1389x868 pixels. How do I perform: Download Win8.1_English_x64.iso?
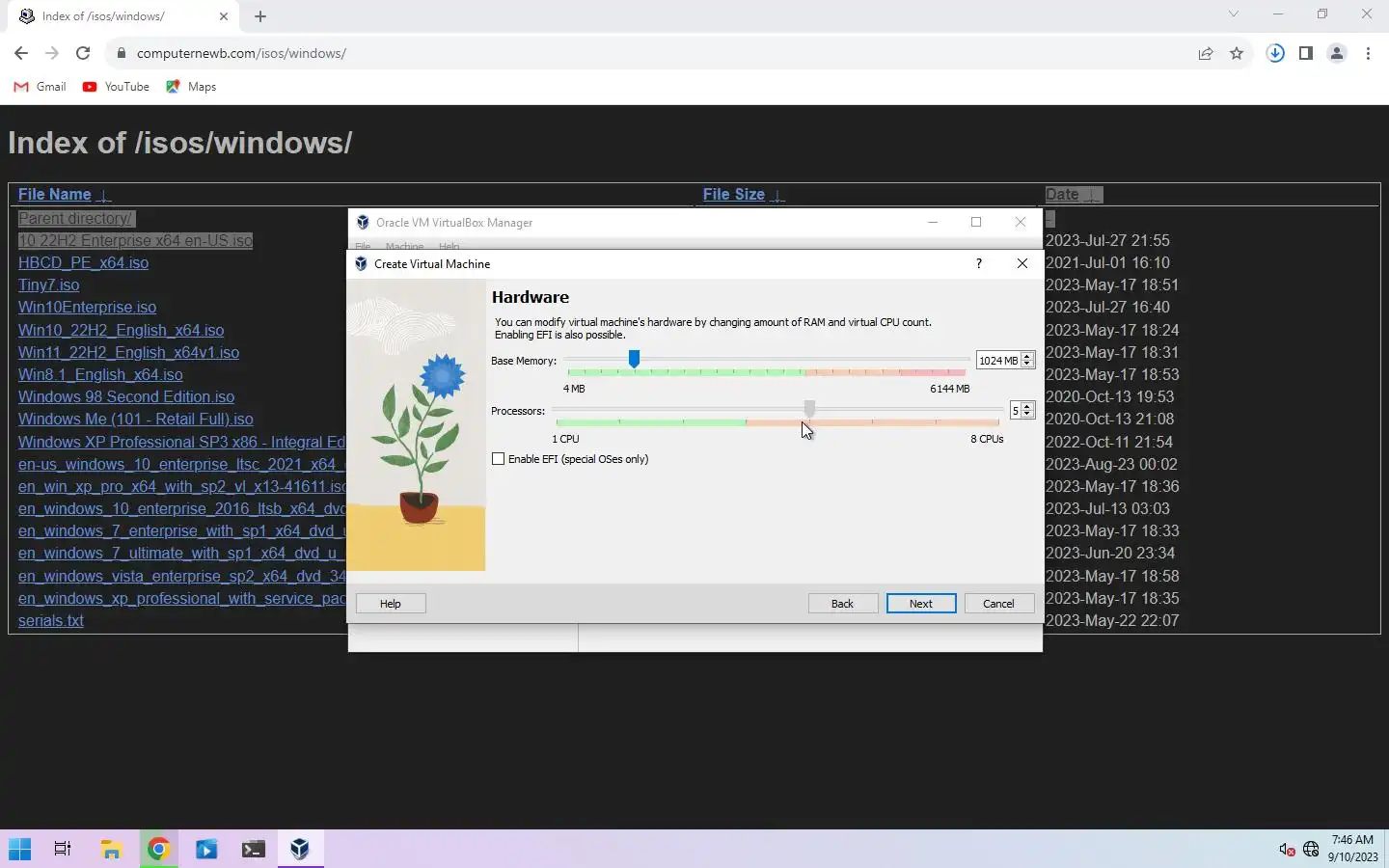(100, 375)
